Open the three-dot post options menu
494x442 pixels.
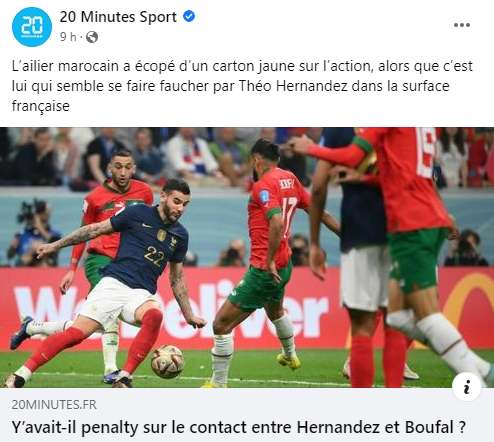[x=462, y=25]
